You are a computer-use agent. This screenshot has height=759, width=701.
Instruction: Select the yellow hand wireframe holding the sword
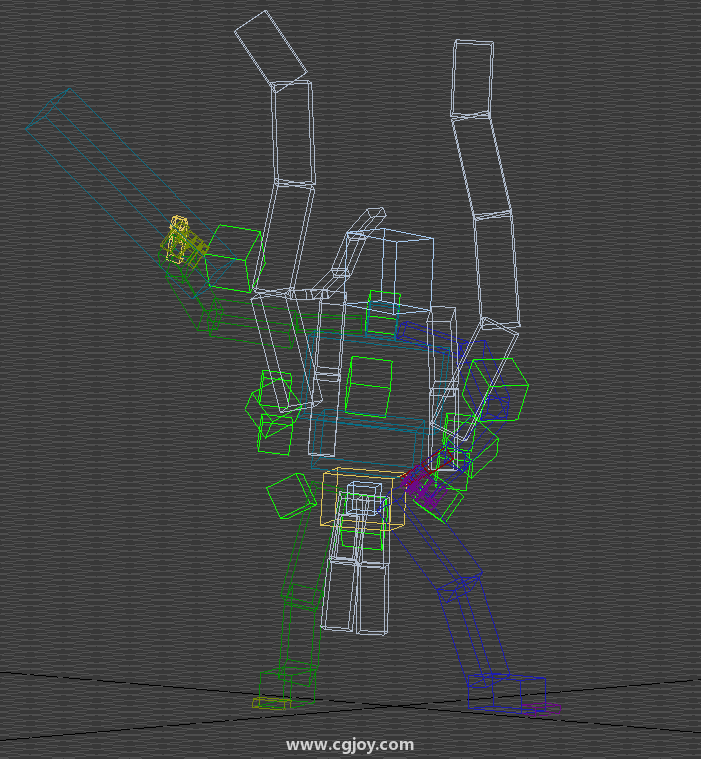point(178,240)
